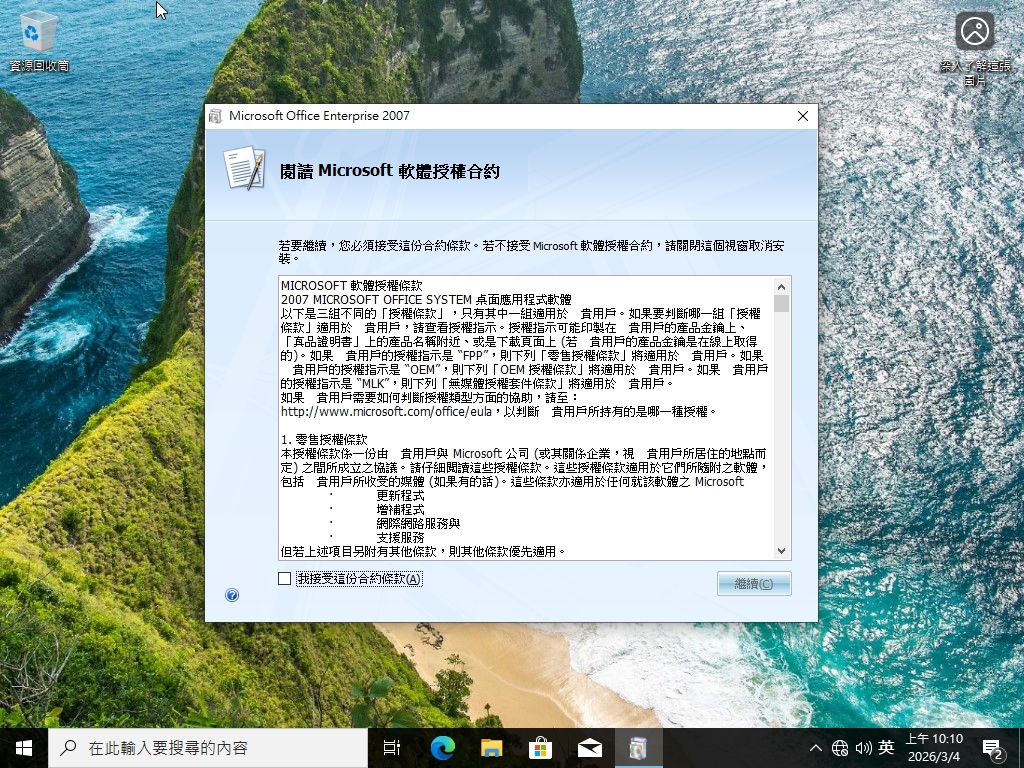The height and width of the screenshot is (768, 1024).
Task: Open network status tray icon
Action: pos(840,748)
